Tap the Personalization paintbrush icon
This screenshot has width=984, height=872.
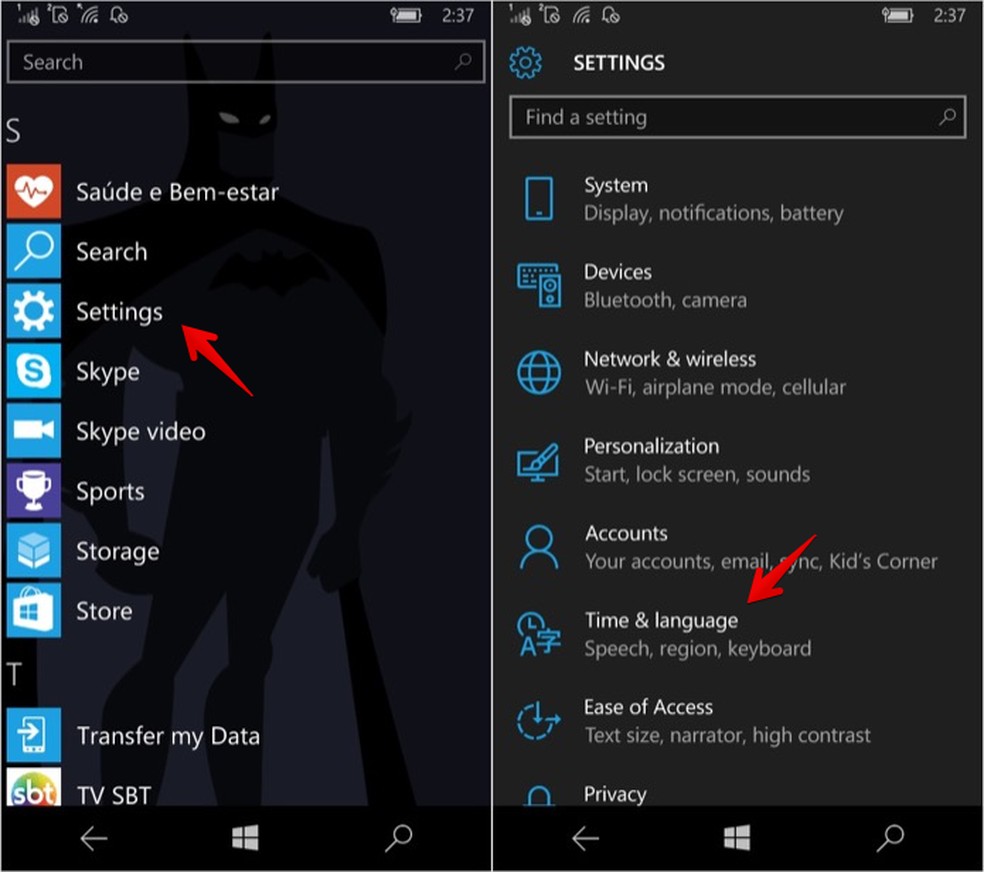538,462
